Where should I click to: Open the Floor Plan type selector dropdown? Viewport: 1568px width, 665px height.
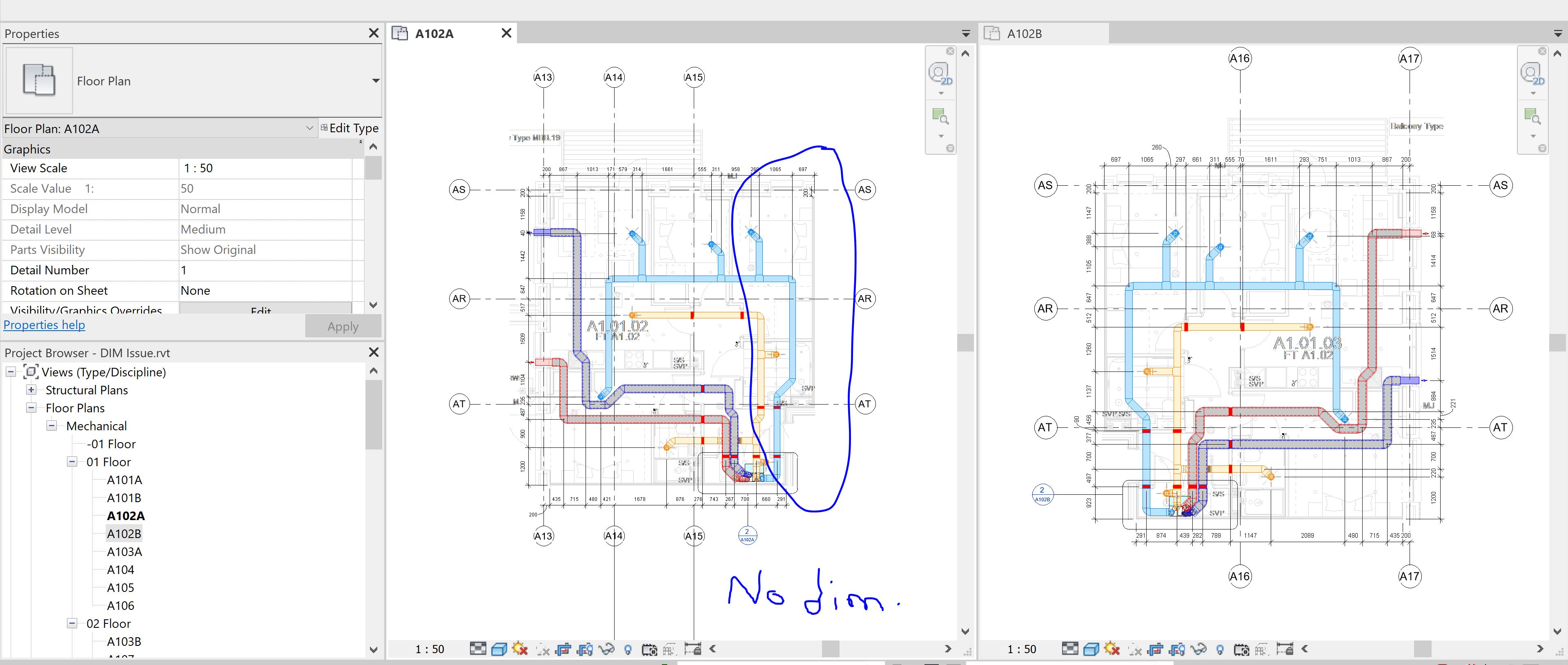tap(376, 81)
